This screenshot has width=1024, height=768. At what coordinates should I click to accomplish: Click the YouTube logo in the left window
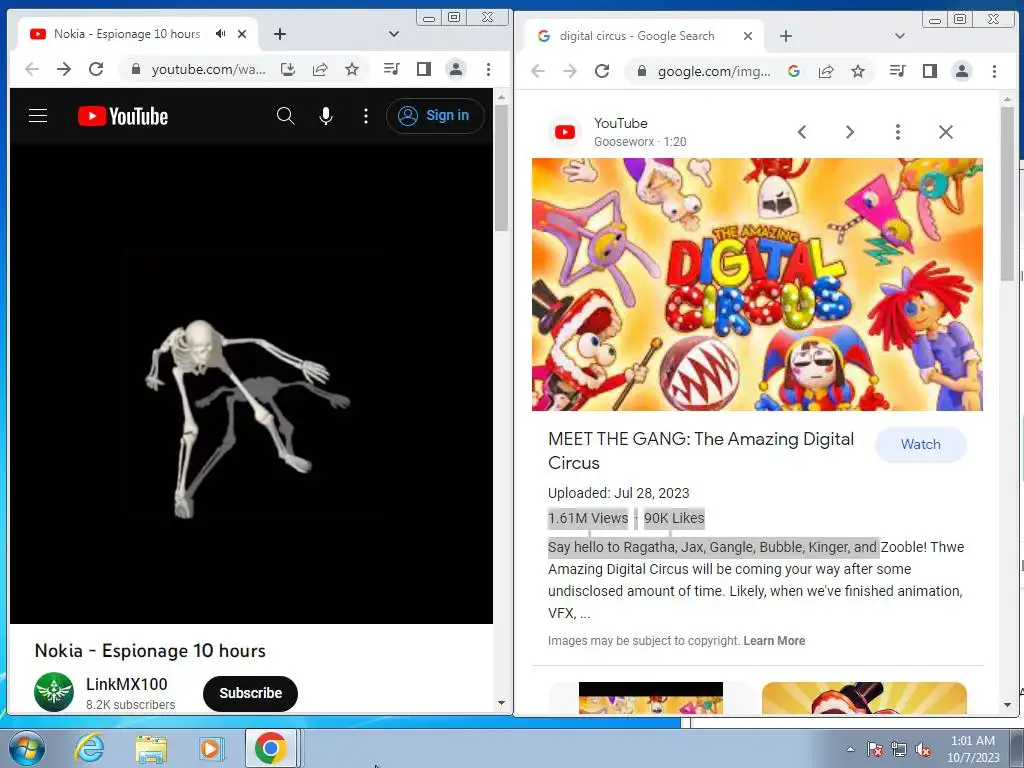click(123, 116)
